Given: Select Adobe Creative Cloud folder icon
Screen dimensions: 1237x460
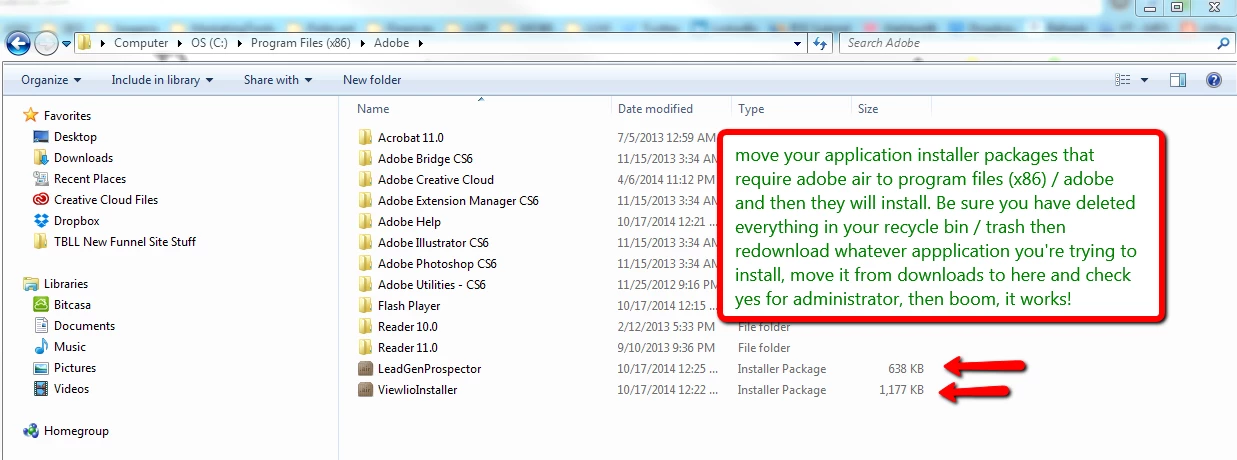Looking at the screenshot, I should point(365,180).
